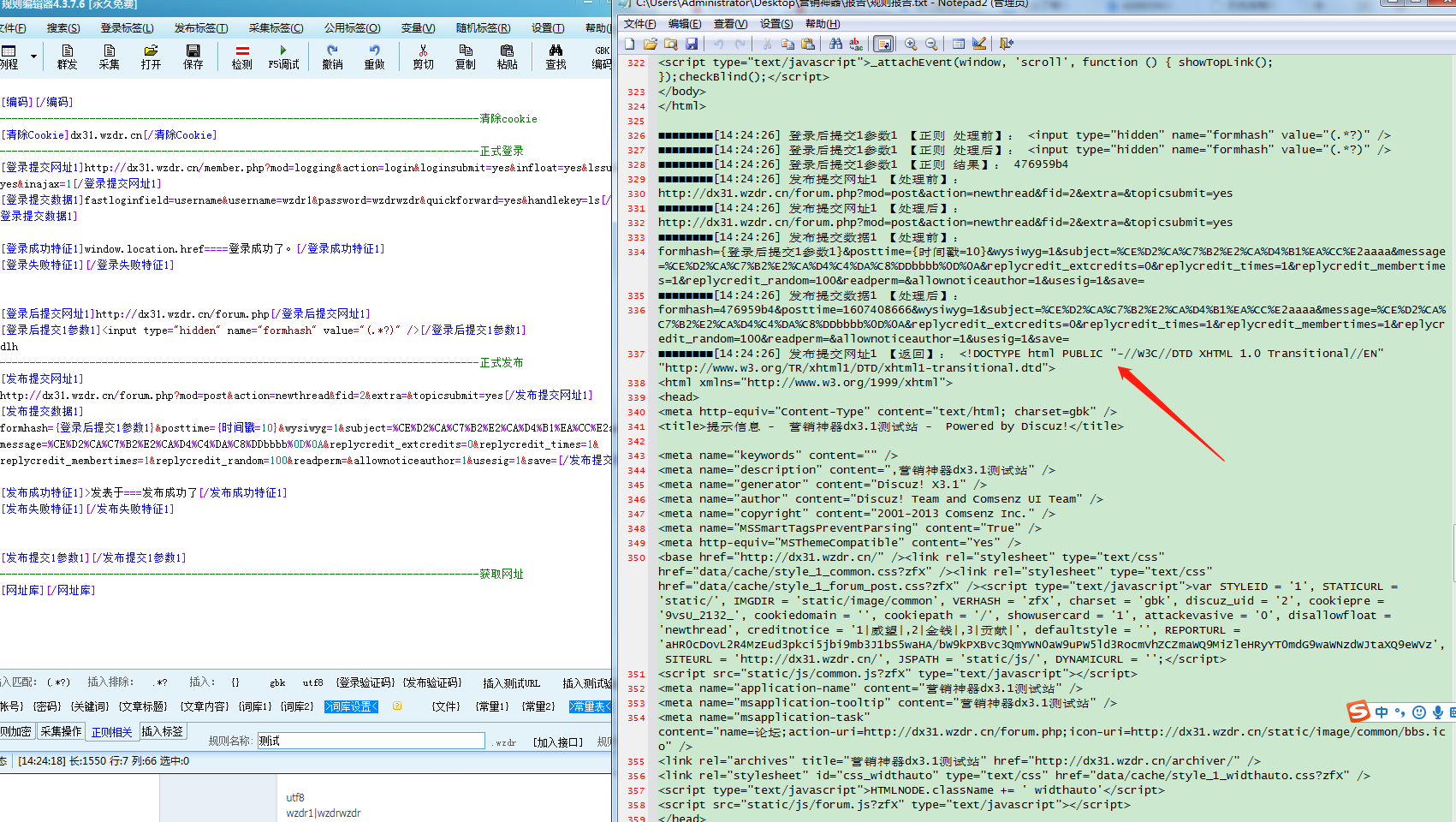The width and height of the screenshot is (1456, 822).
Task: Toggle the Sogou IME microphone voice input
Action: 1438,712
